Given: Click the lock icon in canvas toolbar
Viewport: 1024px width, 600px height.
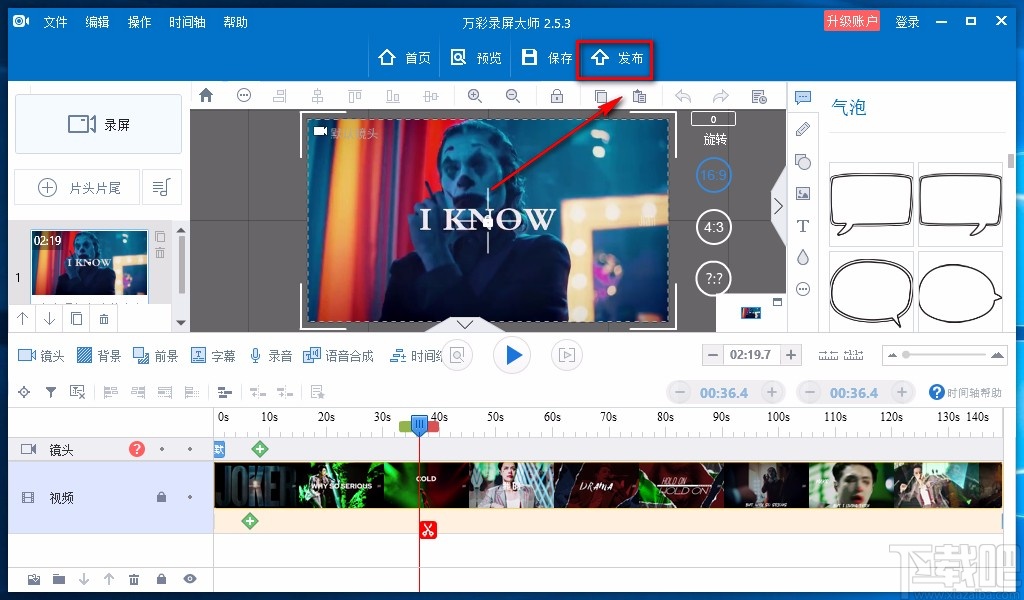Looking at the screenshot, I should [x=557, y=97].
